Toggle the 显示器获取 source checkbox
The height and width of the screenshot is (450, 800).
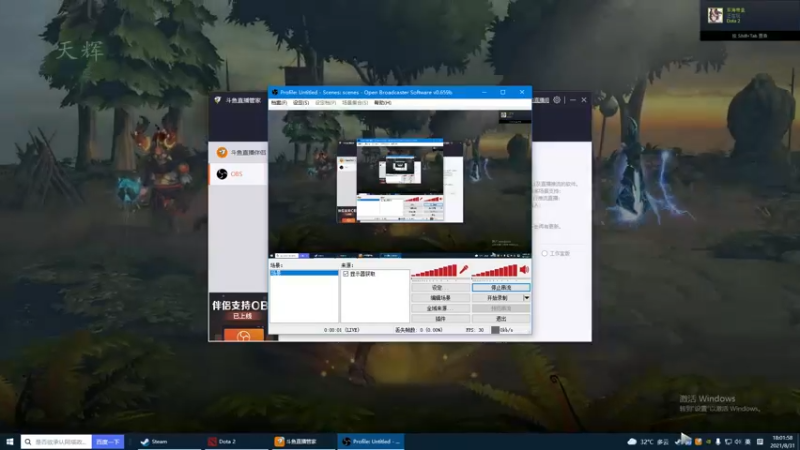click(346, 274)
